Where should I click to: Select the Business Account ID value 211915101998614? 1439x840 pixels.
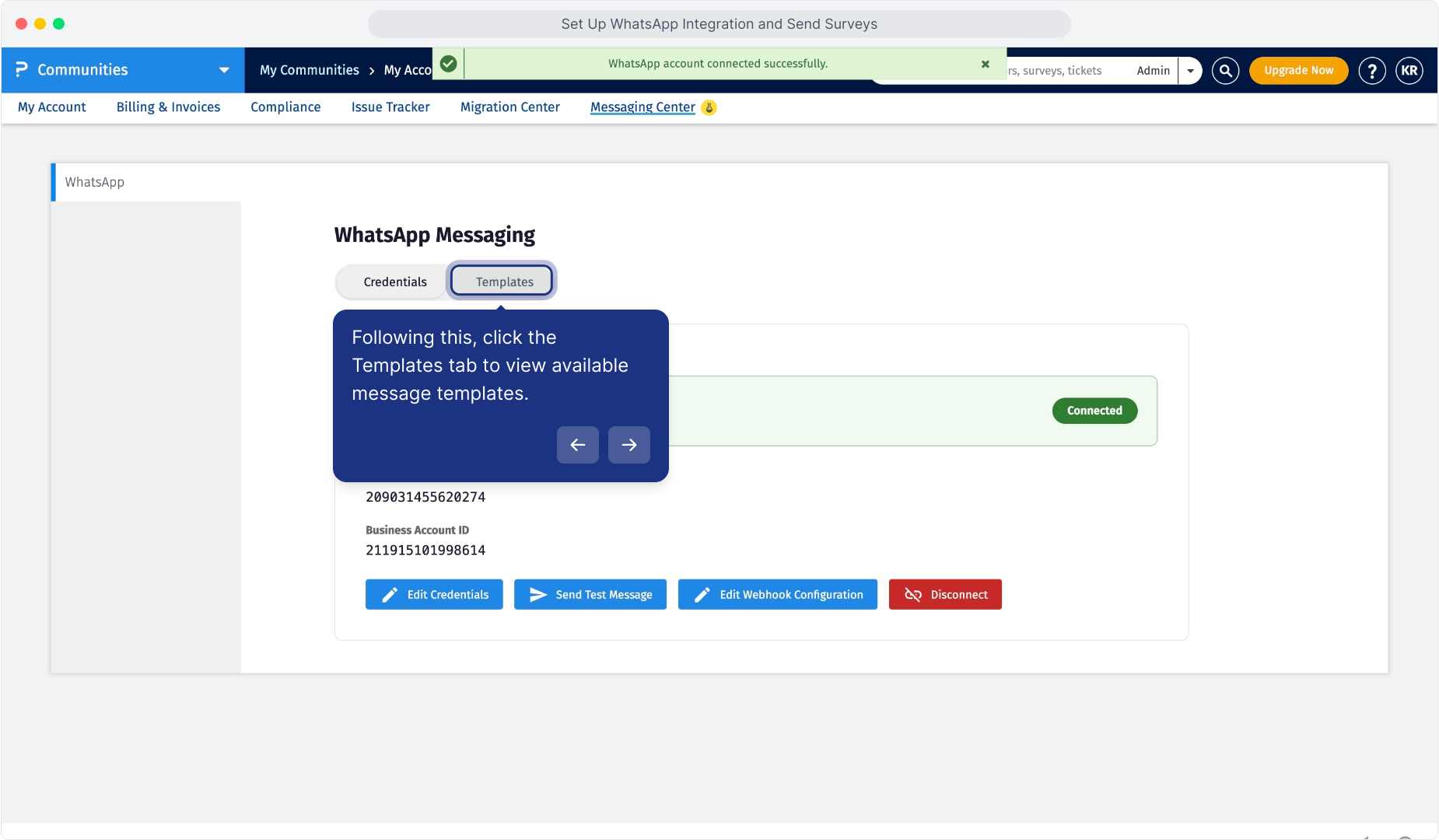425,551
